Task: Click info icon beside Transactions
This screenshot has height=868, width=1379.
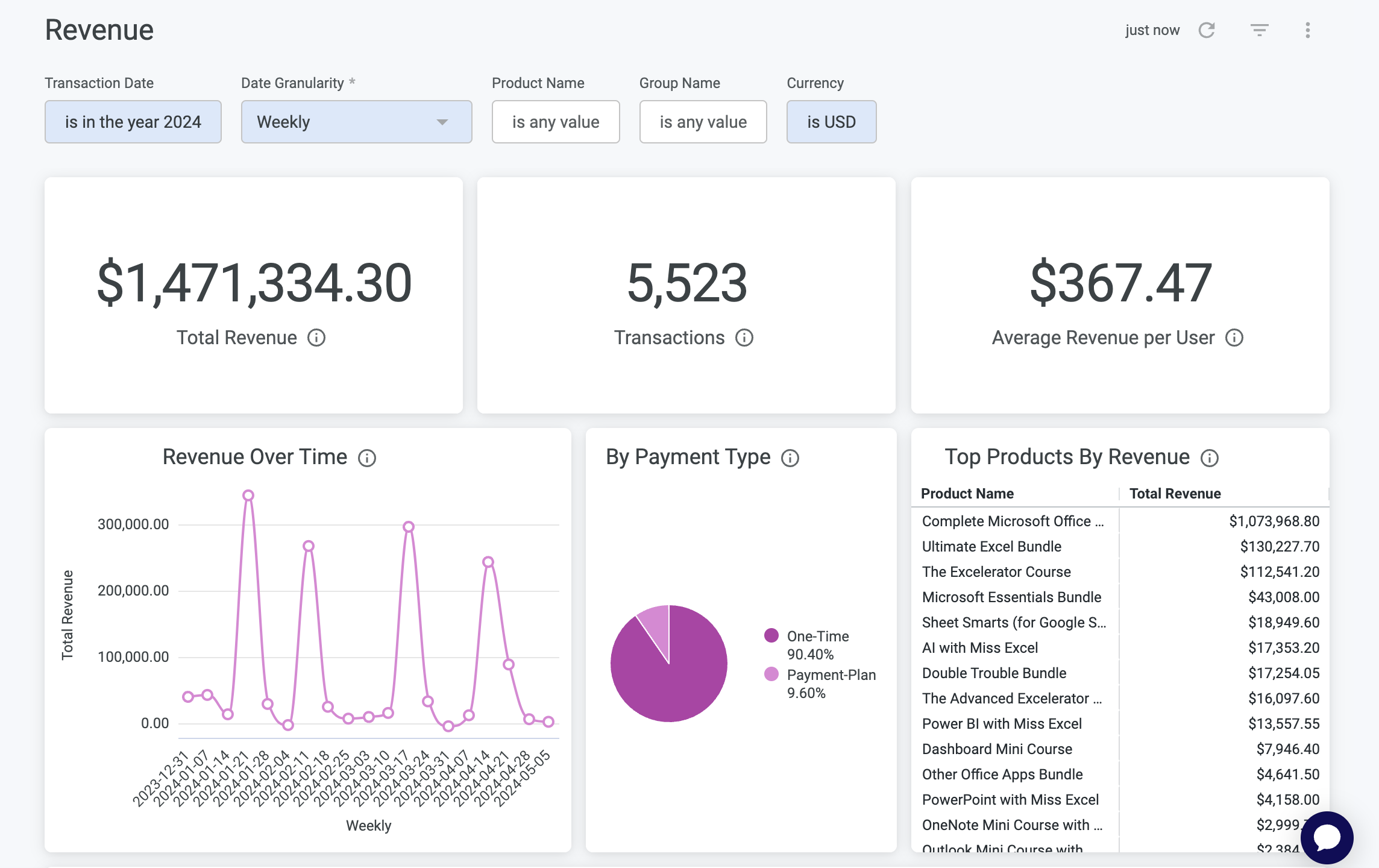Action: point(744,338)
